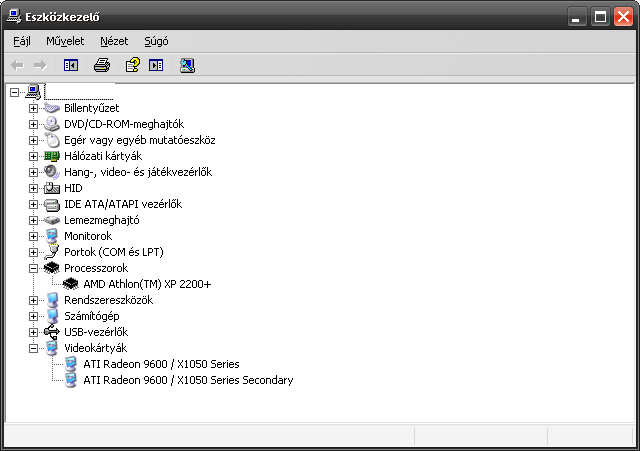Expand the DVD/CD-ROM-meghajtók category
This screenshot has width=640, height=451.
click(x=33, y=124)
